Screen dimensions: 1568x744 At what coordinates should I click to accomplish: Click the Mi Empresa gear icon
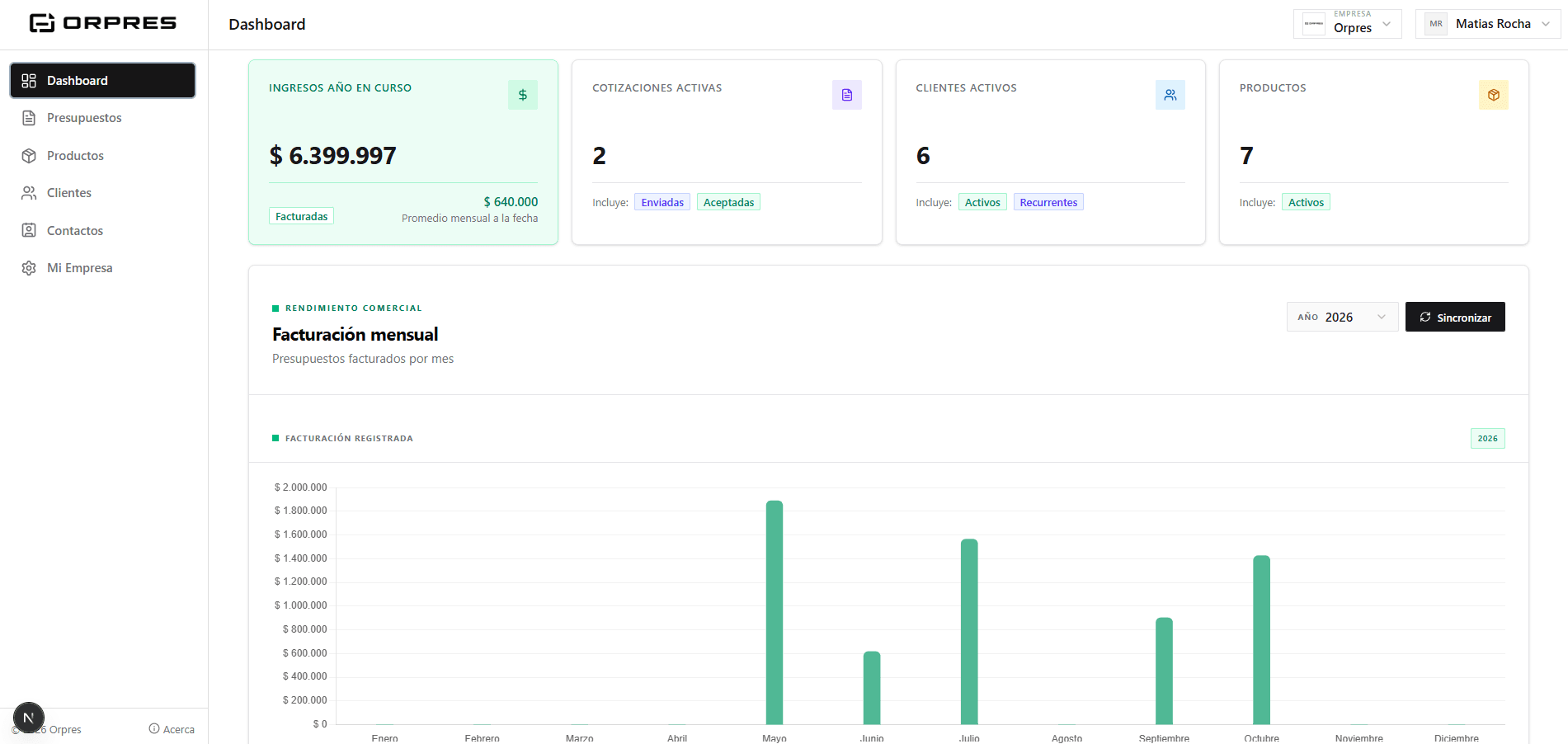[29, 268]
